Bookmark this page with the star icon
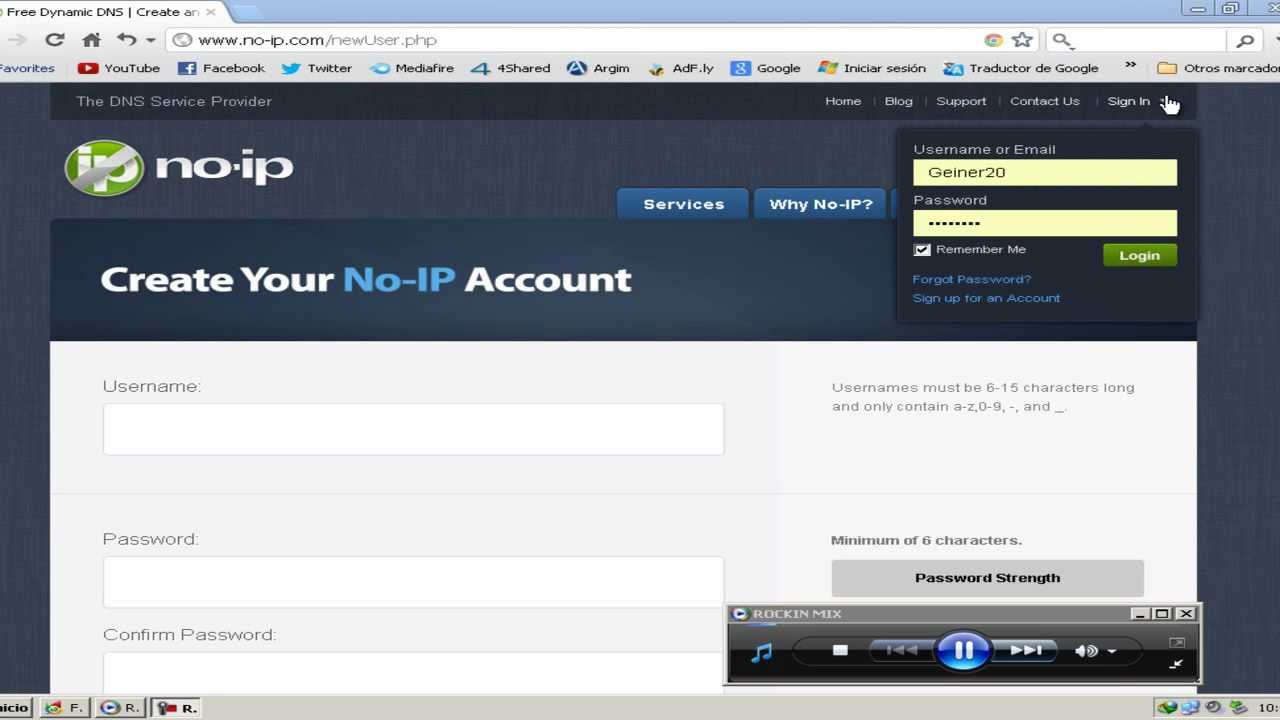This screenshot has height=720, width=1280. pyautogui.click(x=1022, y=40)
